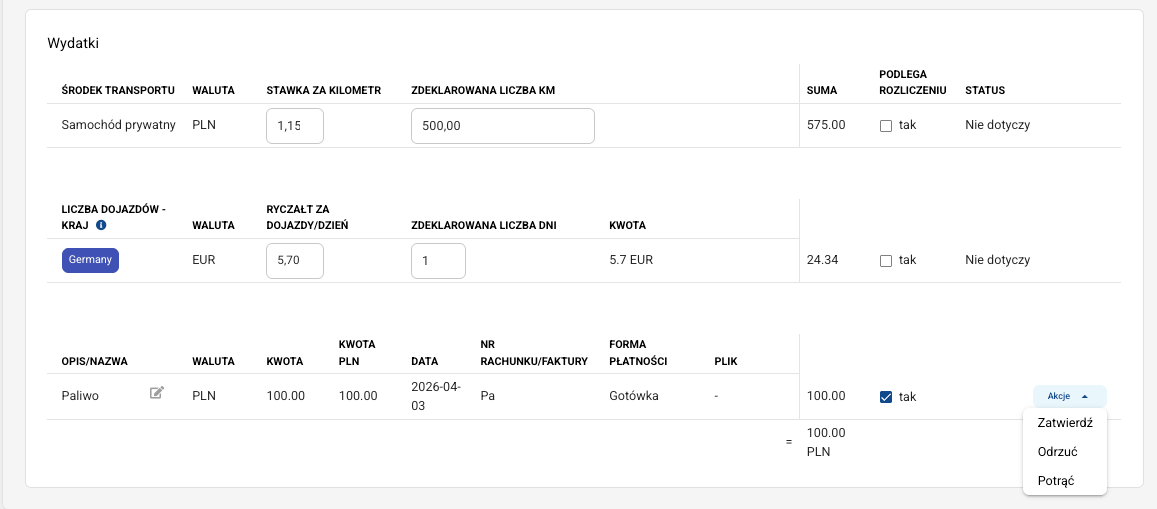The image size is (1157, 509).
Task: Click the Nie dotyczy status in Germany row
Action: tap(997, 260)
